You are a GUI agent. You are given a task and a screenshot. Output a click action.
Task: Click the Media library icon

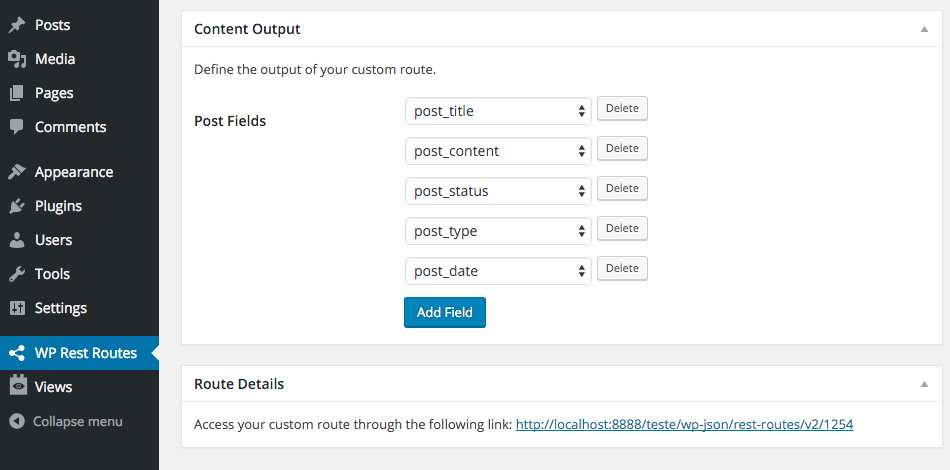(x=17, y=59)
